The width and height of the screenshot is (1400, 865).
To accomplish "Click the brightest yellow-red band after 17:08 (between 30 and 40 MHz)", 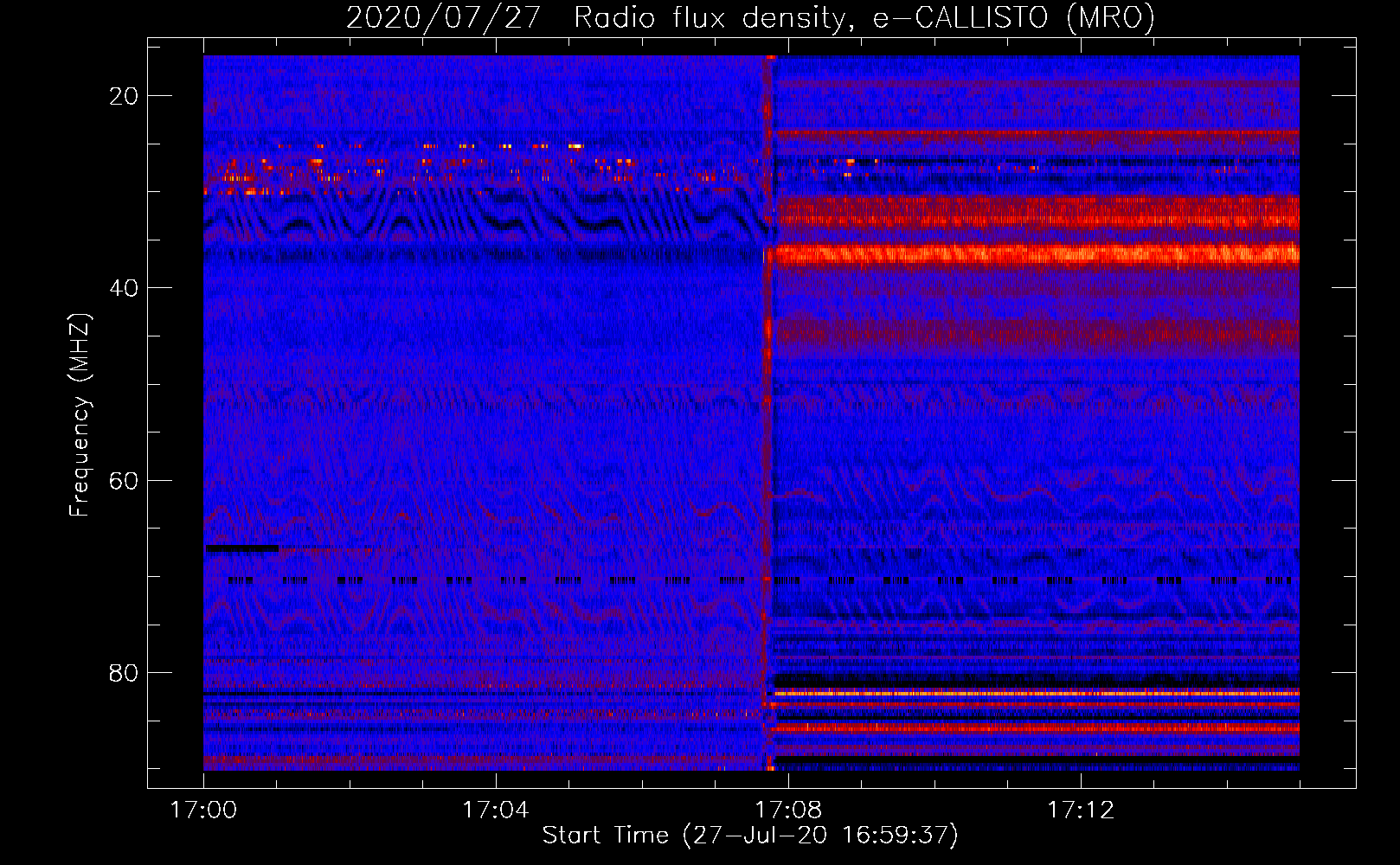I will tap(1037, 254).
